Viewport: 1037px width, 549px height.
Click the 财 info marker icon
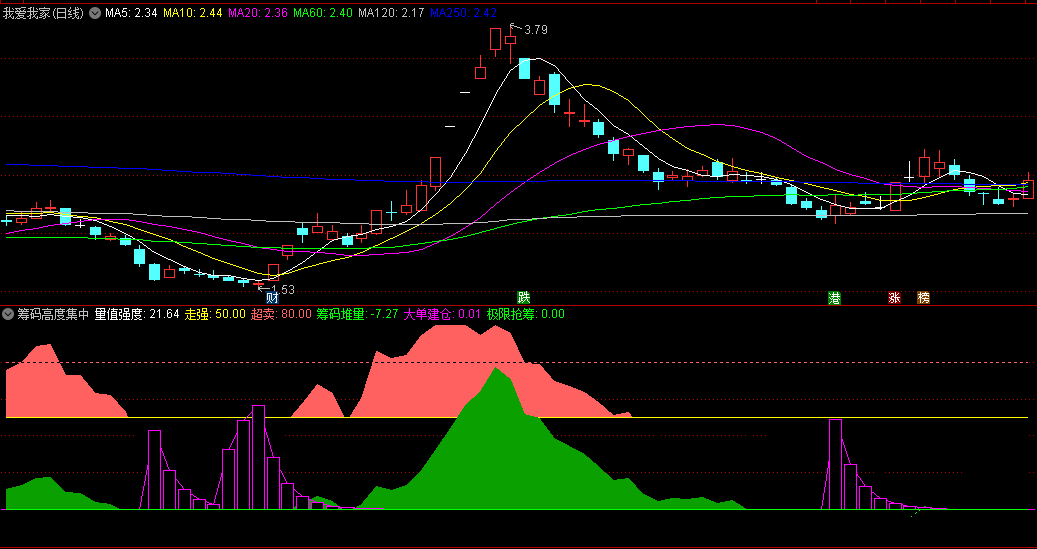point(273,298)
